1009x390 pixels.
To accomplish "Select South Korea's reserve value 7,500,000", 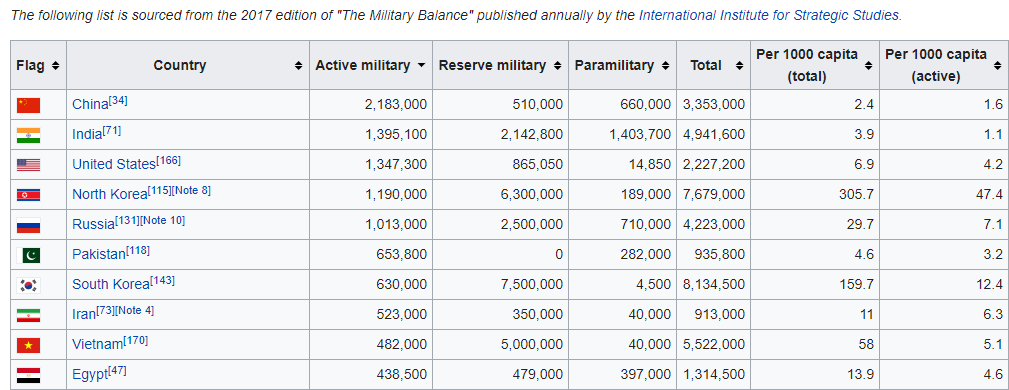I will (x=532, y=285).
